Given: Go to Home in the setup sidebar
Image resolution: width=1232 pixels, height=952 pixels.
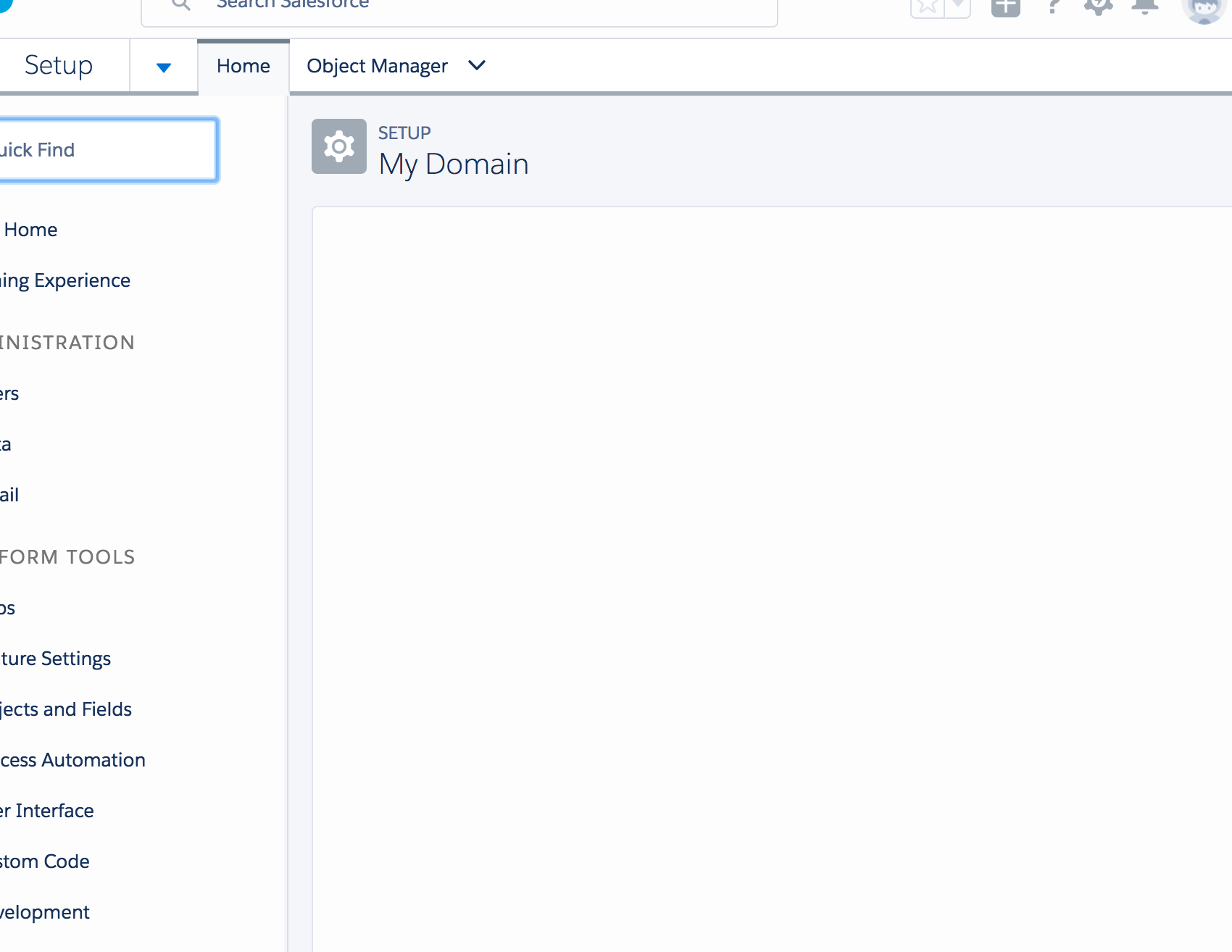Looking at the screenshot, I should tap(30, 230).
